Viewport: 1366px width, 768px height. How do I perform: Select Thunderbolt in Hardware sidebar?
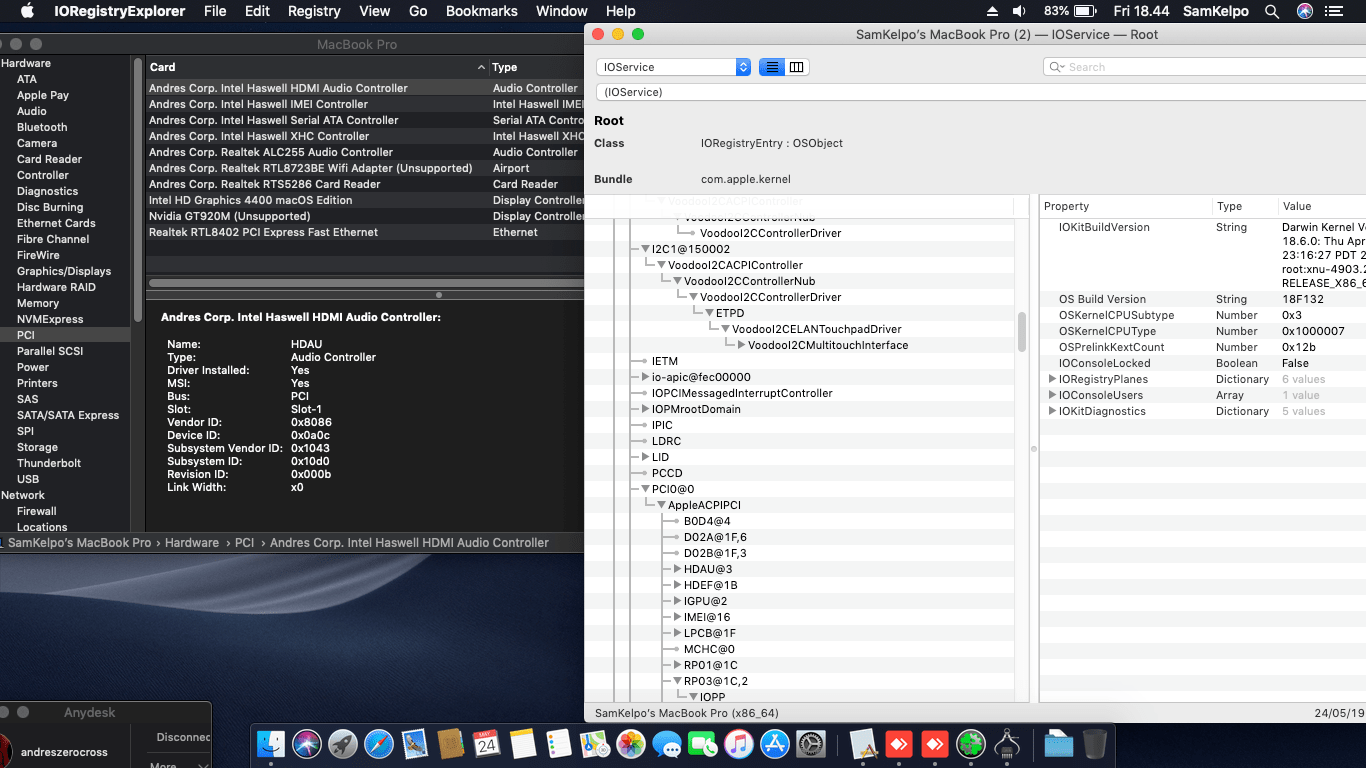click(x=49, y=463)
